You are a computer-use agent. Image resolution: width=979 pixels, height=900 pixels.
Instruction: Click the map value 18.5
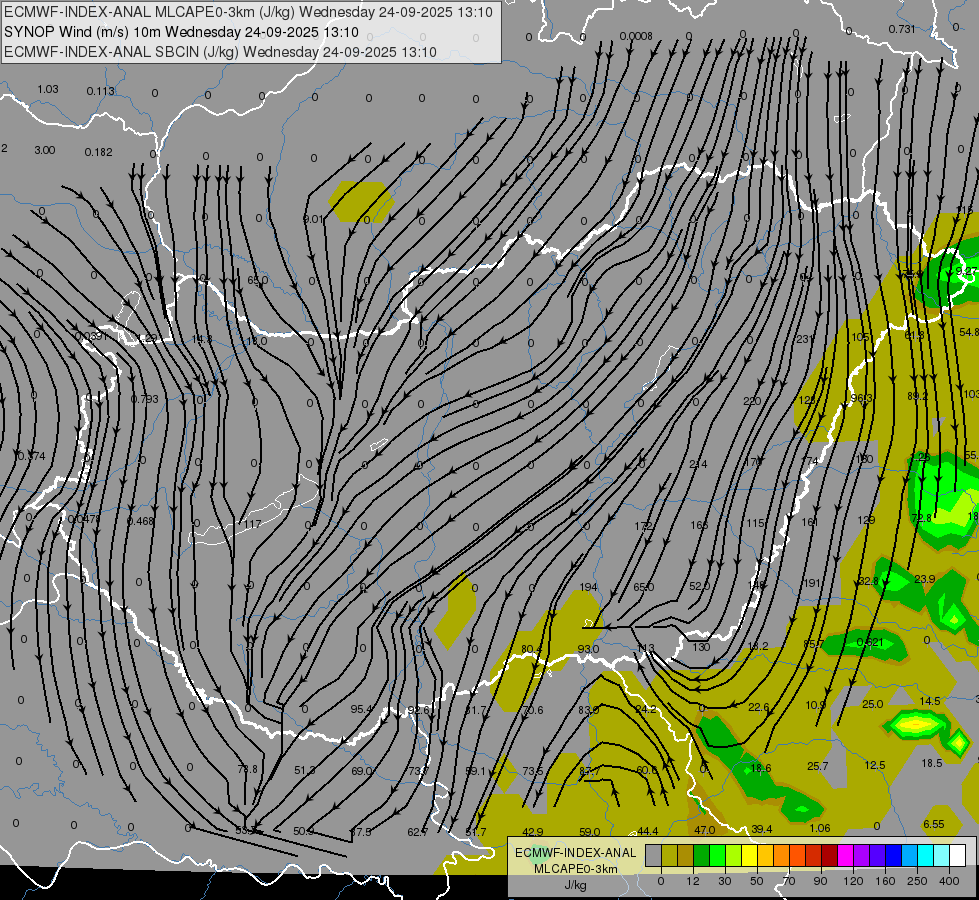click(x=932, y=763)
